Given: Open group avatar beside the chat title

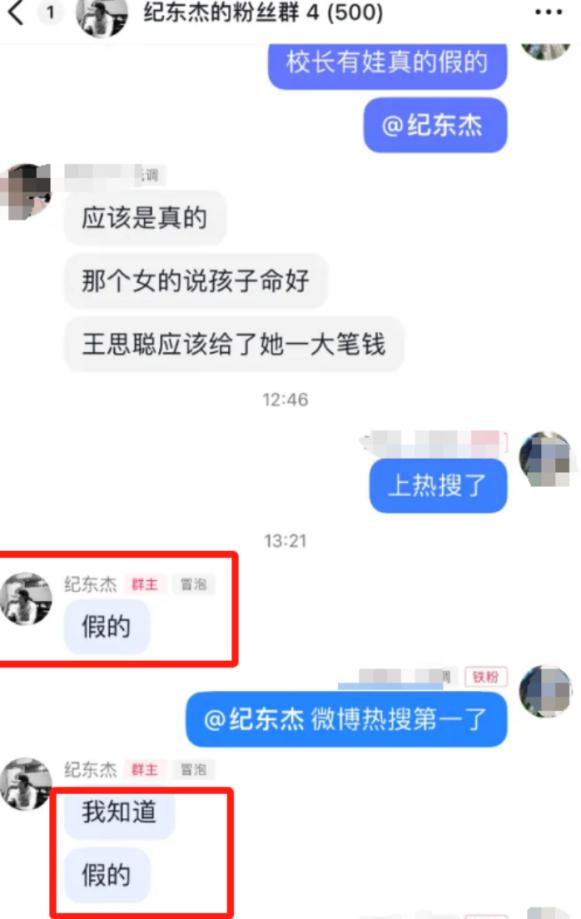Looking at the screenshot, I should (x=101, y=16).
